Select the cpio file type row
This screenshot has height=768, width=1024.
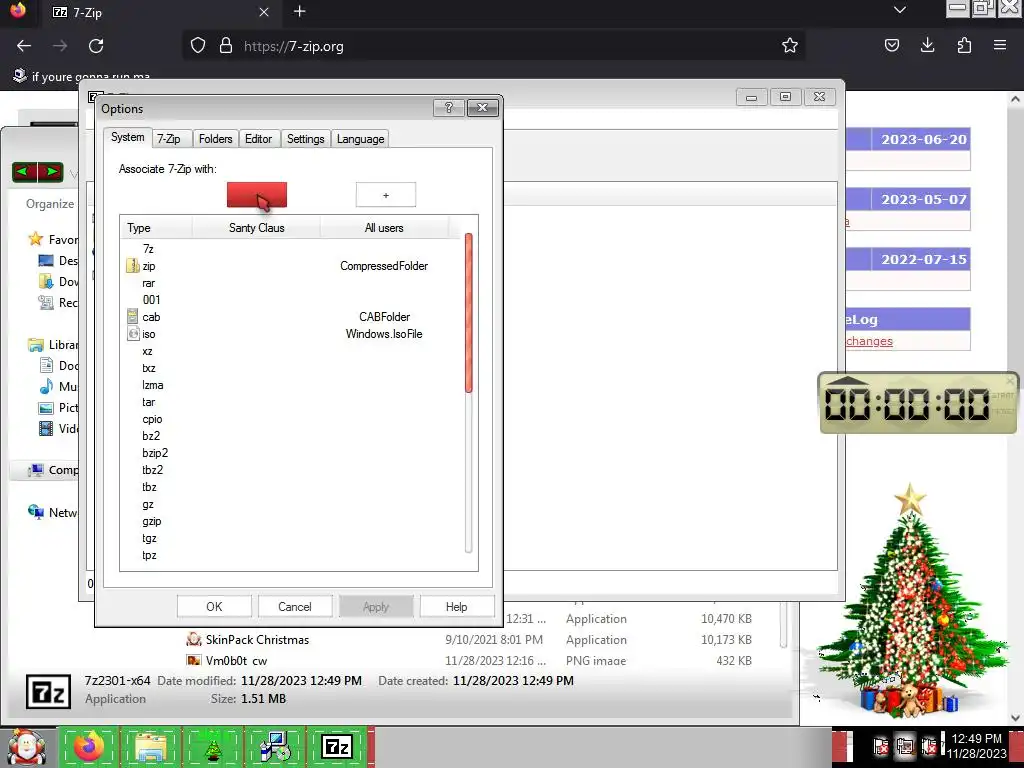tap(291, 419)
